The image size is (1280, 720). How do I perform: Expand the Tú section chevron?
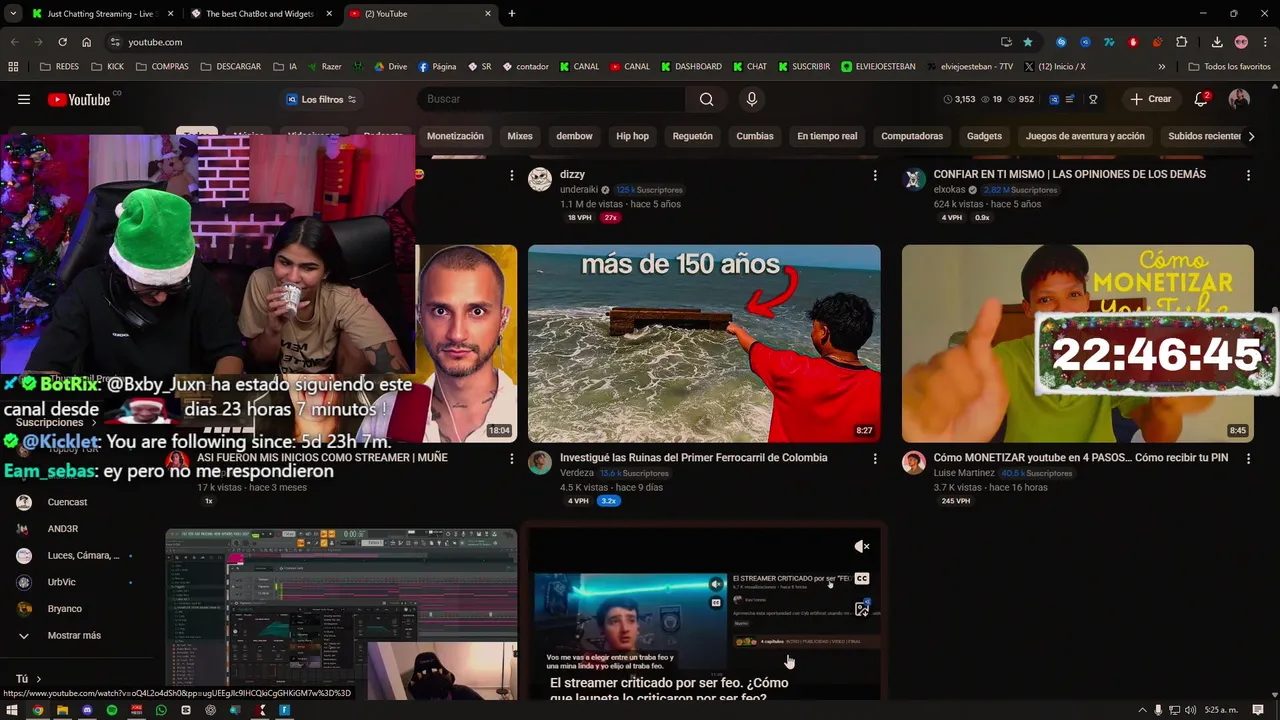[39, 679]
